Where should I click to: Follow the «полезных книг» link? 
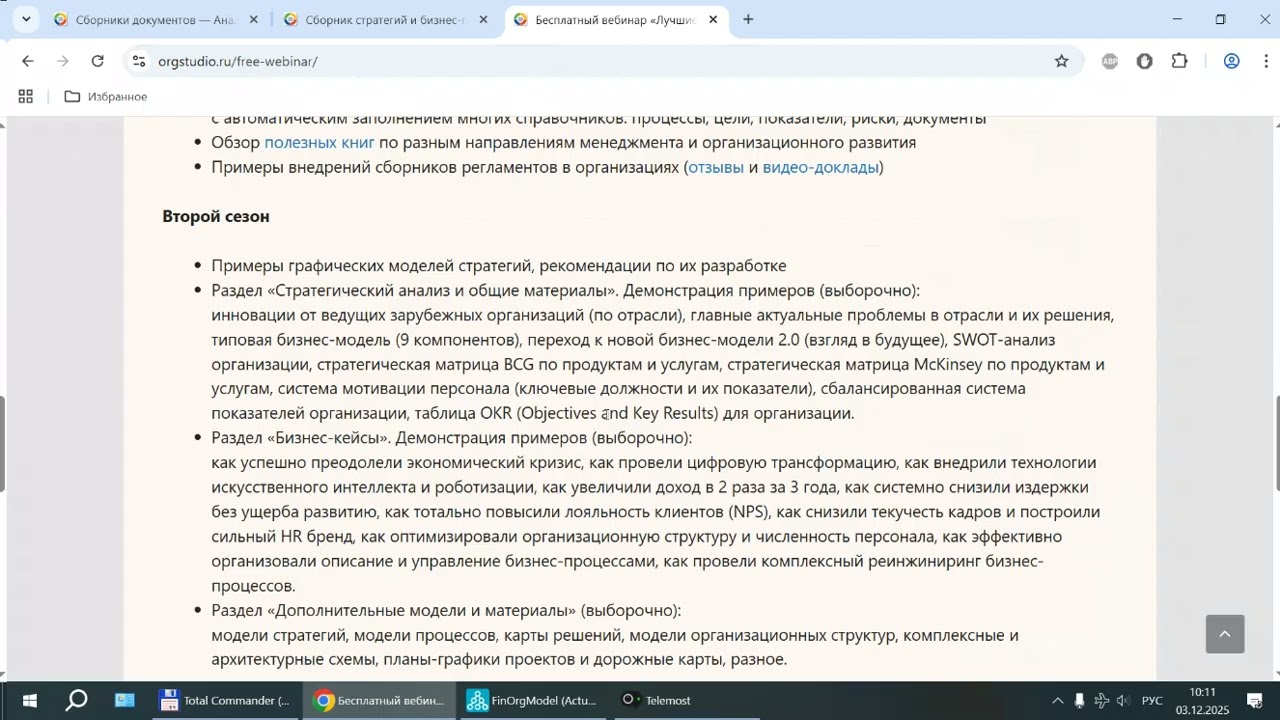319,142
